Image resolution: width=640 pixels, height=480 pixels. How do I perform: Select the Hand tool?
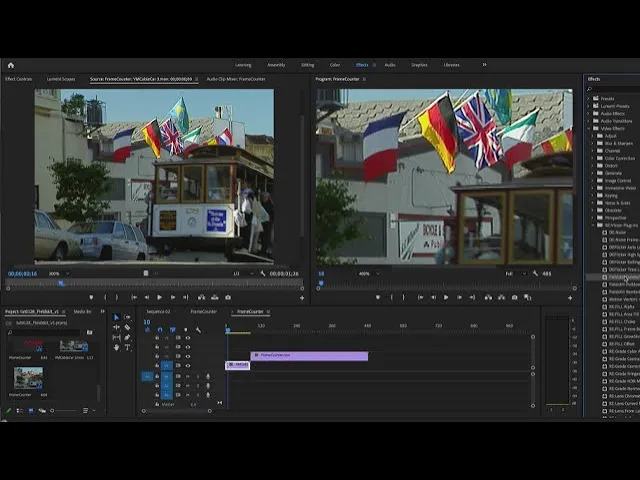pos(116,347)
